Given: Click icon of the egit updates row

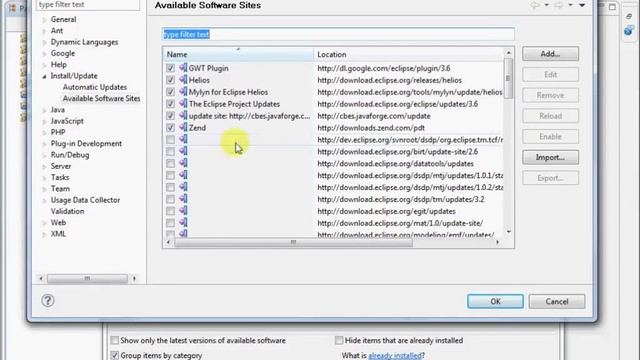Looking at the screenshot, I should point(183,211).
